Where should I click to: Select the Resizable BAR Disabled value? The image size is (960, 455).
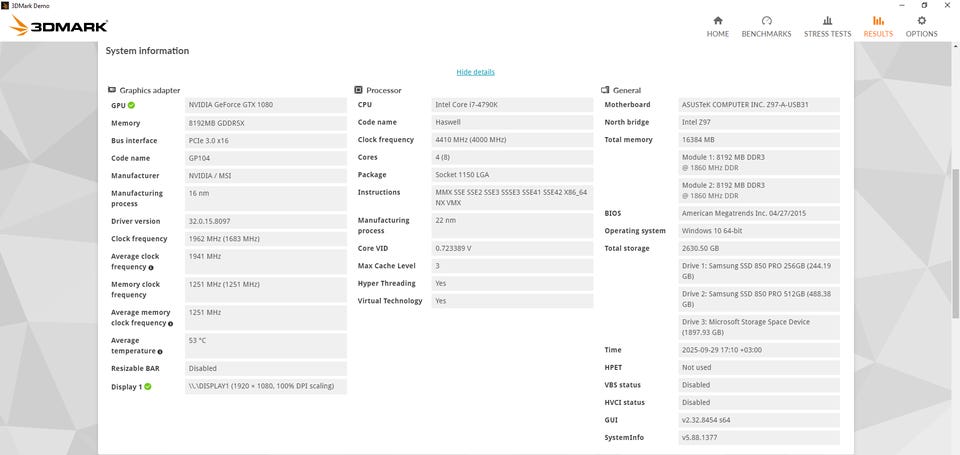tap(266, 369)
